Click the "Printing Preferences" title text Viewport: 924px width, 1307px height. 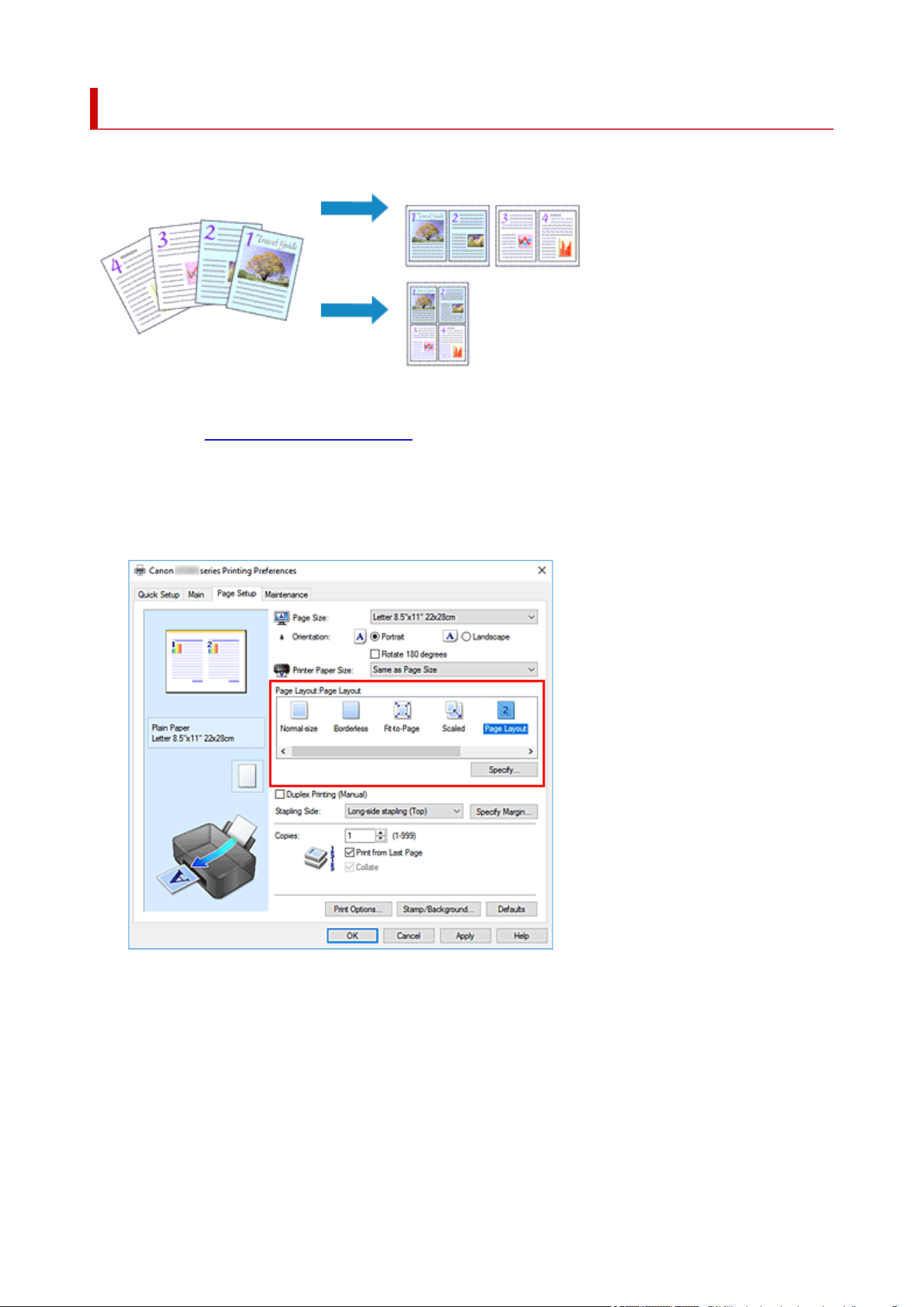pos(260,570)
